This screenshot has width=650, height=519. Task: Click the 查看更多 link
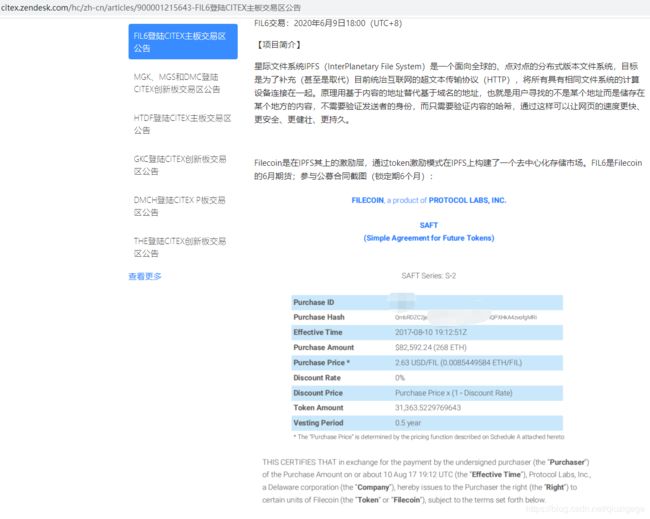click(145, 276)
